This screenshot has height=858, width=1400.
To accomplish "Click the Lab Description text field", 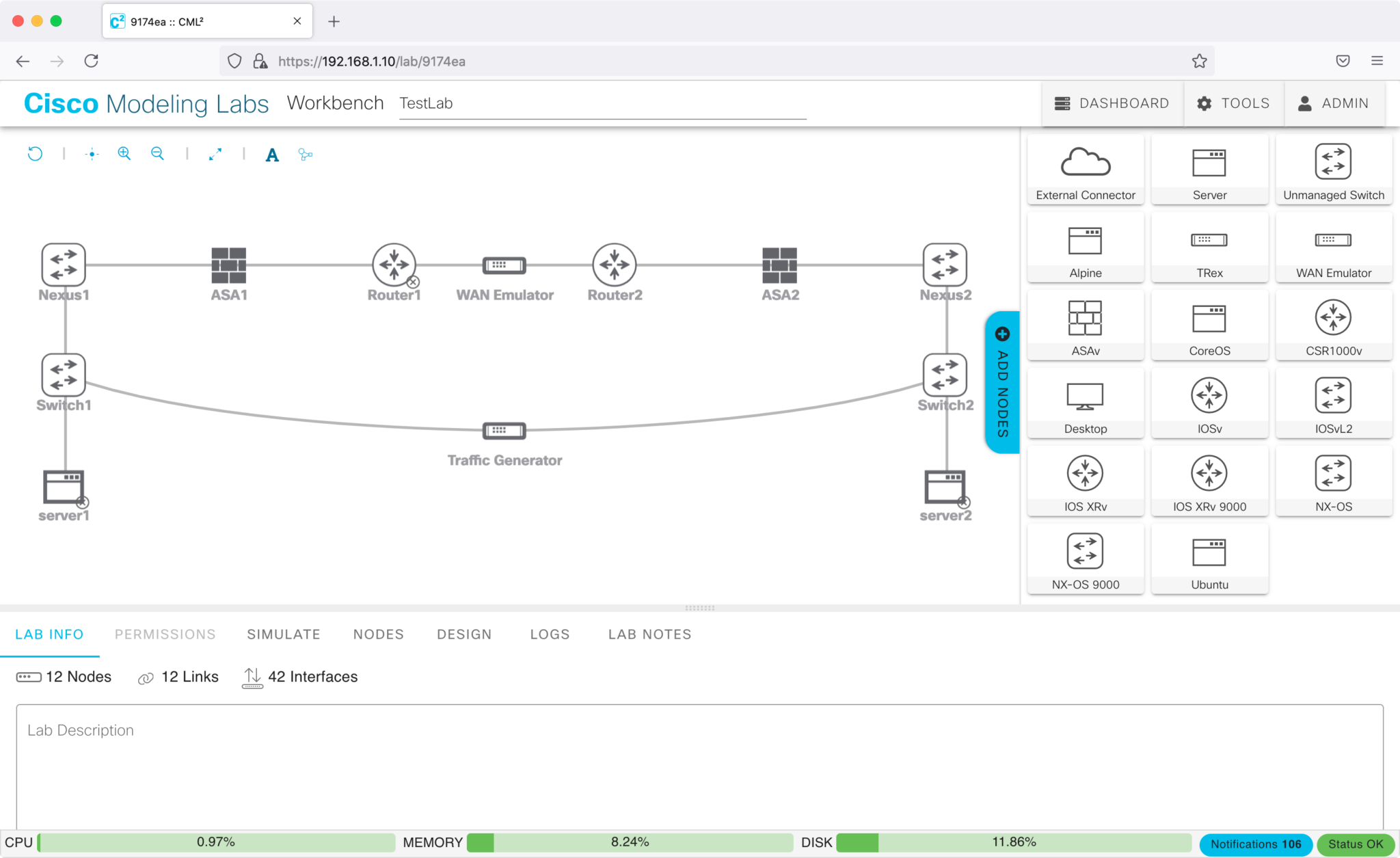I will pos(699,766).
